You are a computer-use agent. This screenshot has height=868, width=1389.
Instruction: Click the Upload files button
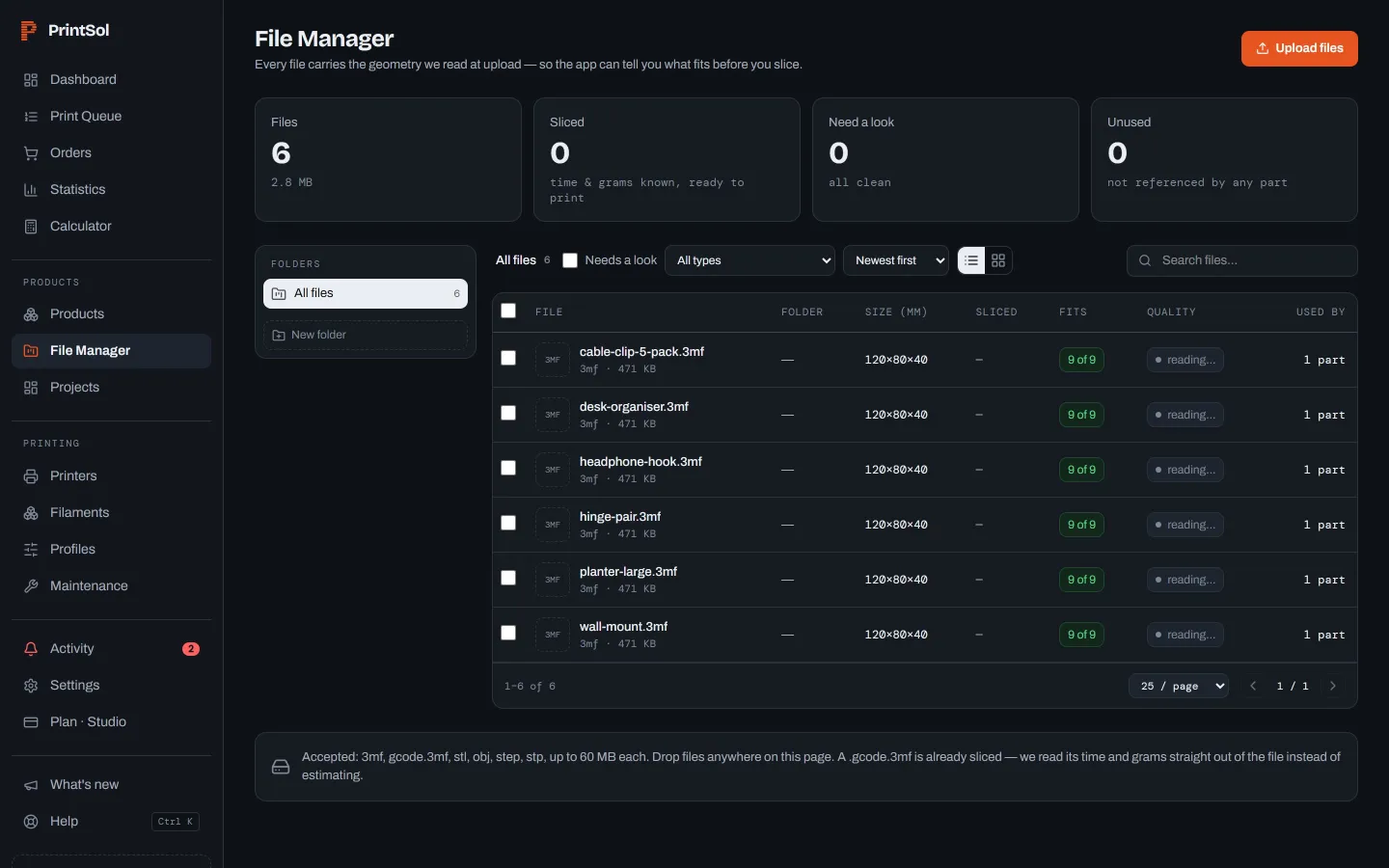[1299, 48]
